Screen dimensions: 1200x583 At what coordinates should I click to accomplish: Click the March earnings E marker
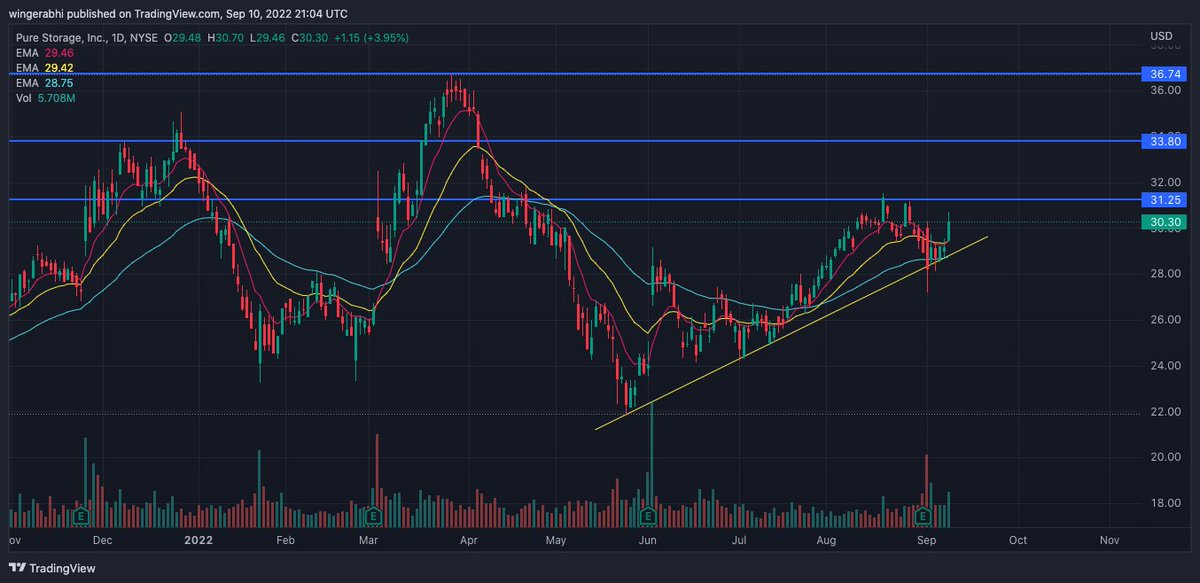pyautogui.click(x=373, y=517)
